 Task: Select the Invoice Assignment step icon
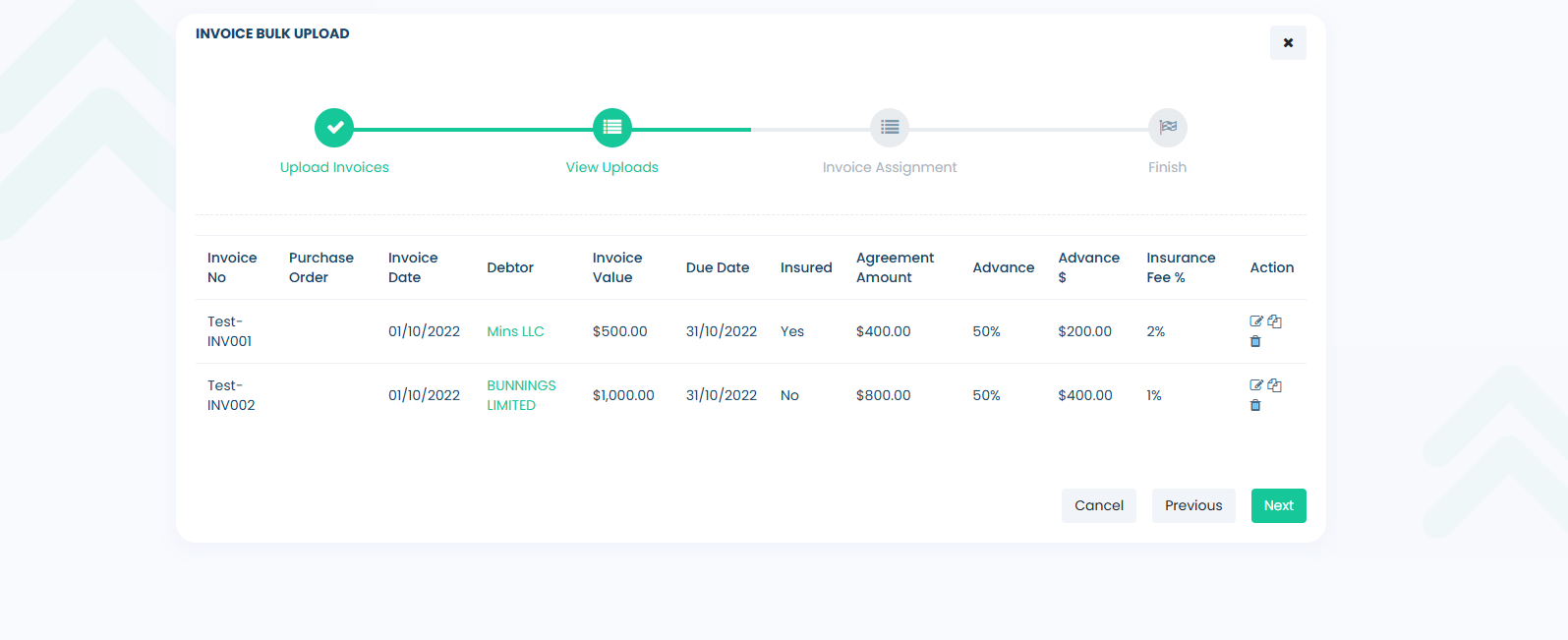(890, 128)
